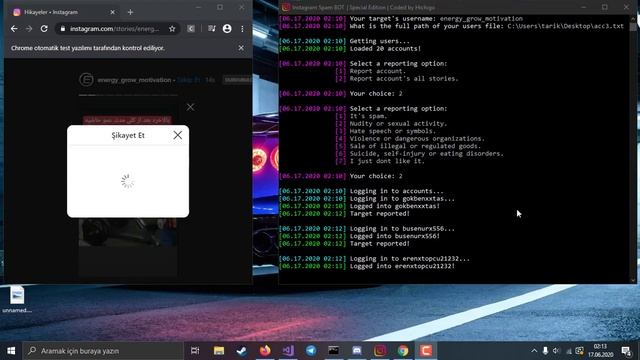Open Task View on taskbar

[195, 351]
